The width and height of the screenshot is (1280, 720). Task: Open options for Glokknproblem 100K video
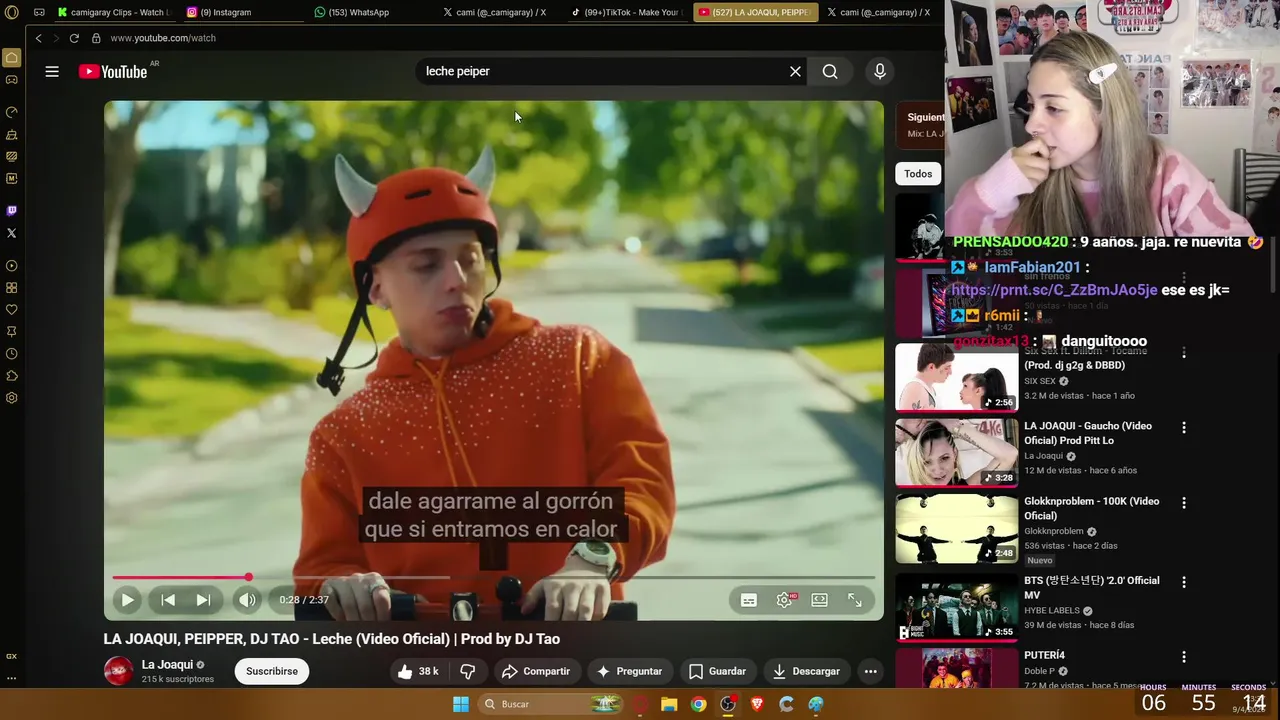[x=1184, y=503]
